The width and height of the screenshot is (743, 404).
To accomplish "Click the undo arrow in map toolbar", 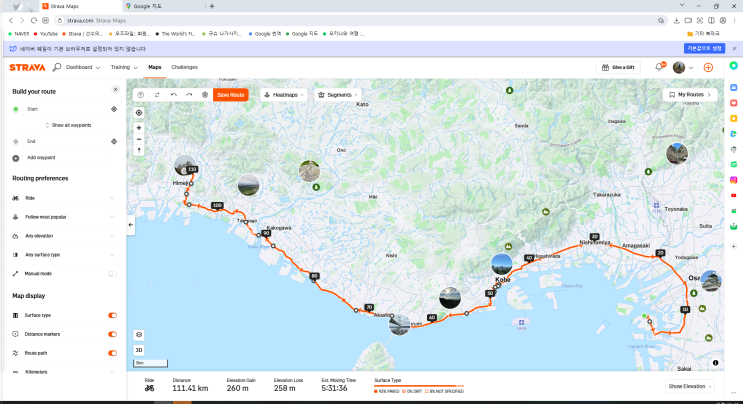I will pos(172,94).
